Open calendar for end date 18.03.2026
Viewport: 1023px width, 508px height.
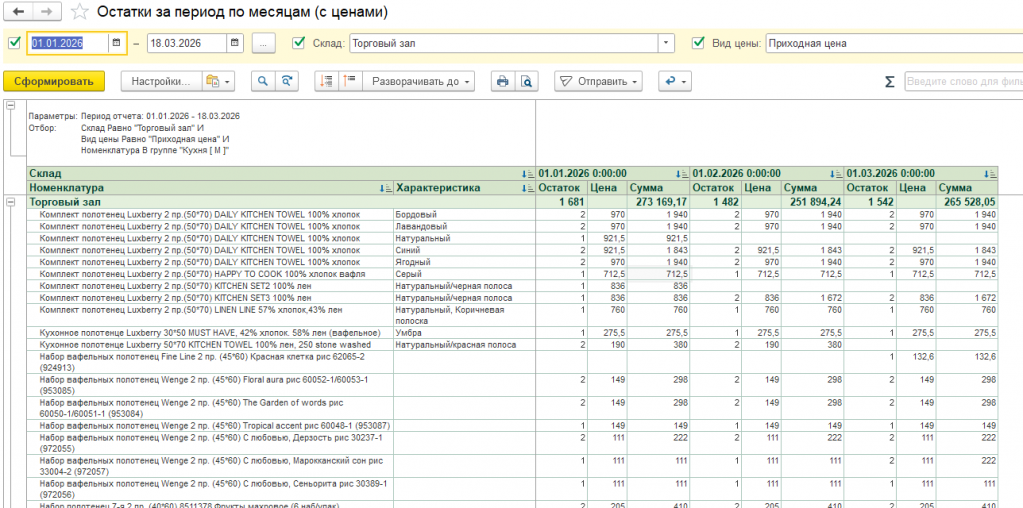(234, 43)
